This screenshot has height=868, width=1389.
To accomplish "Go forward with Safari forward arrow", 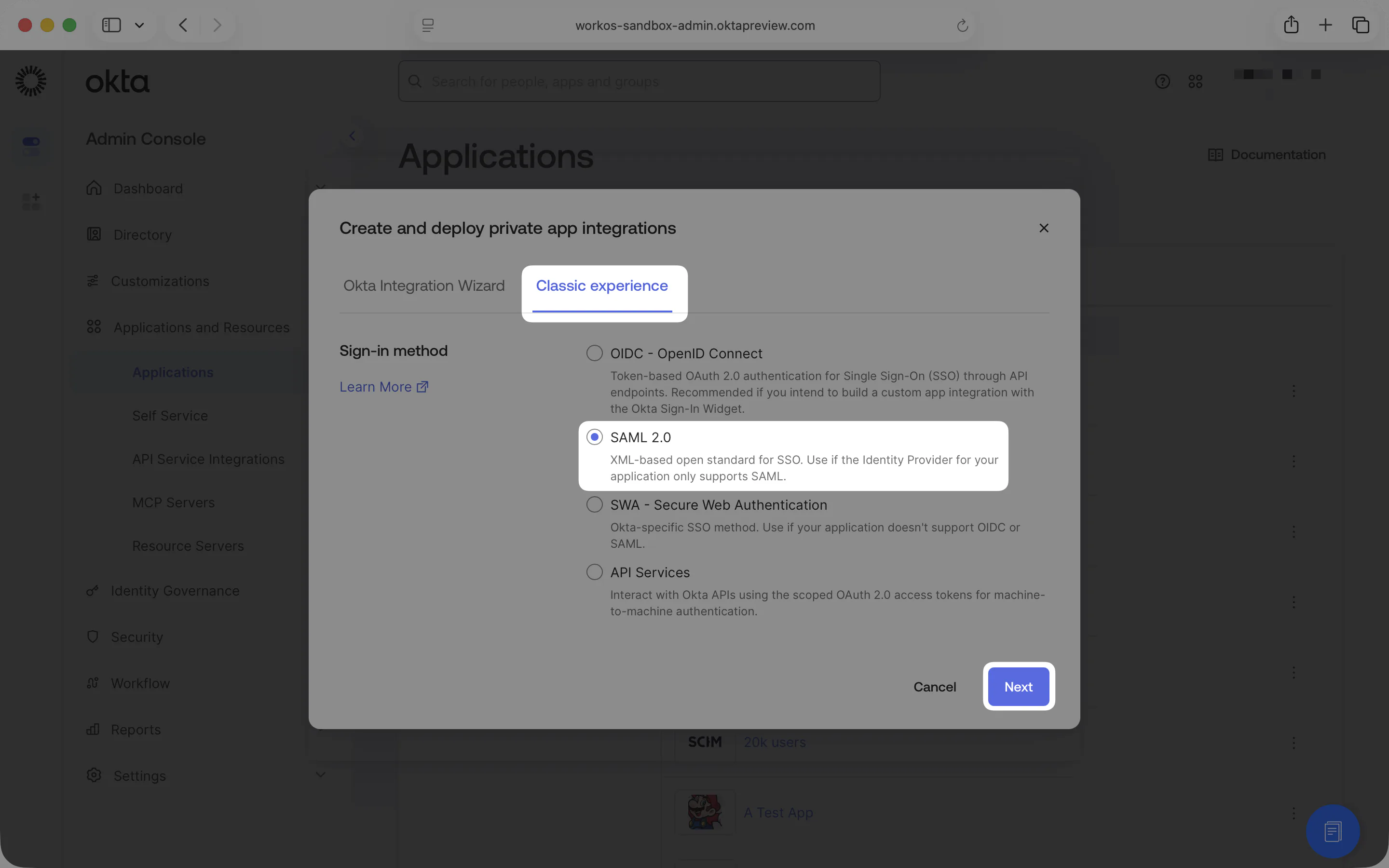I will click(x=217, y=25).
